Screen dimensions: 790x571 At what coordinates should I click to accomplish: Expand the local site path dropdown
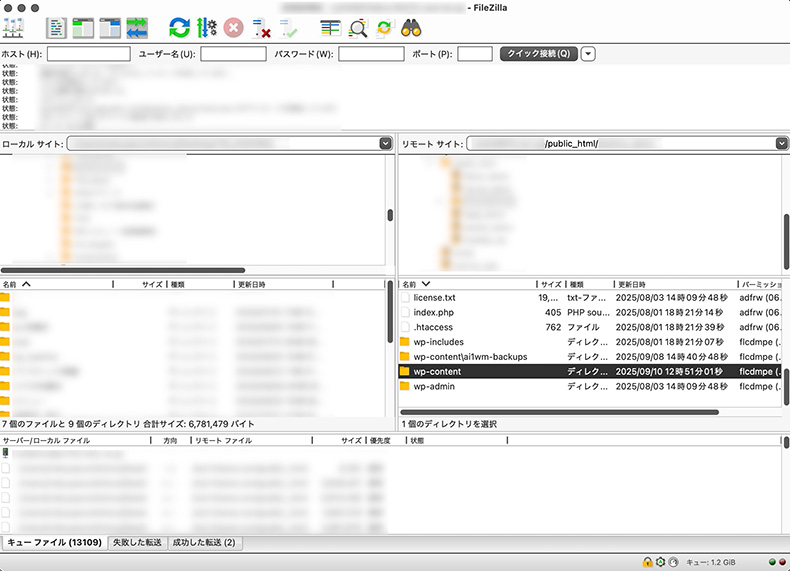click(x=385, y=144)
